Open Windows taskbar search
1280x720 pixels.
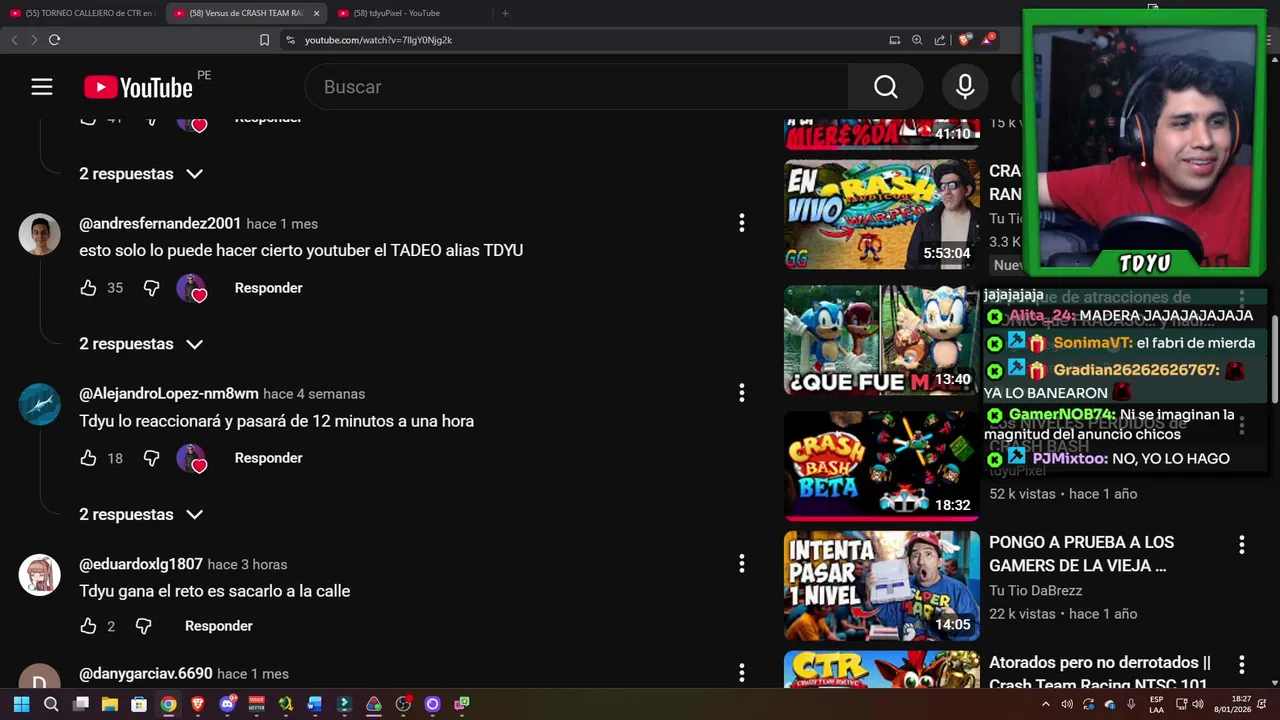coord(51,704)
